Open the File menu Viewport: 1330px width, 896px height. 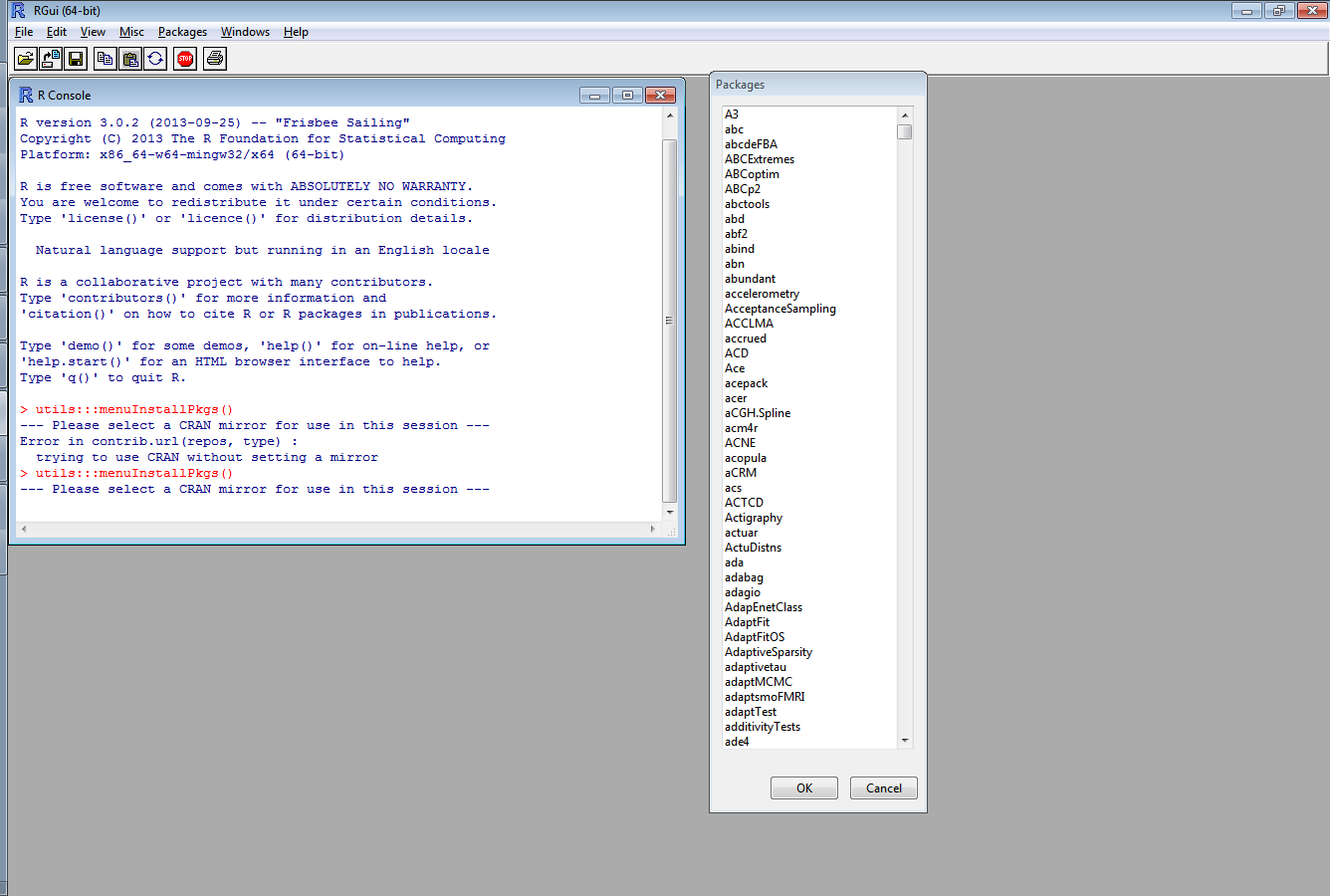[x=23, y=31]
